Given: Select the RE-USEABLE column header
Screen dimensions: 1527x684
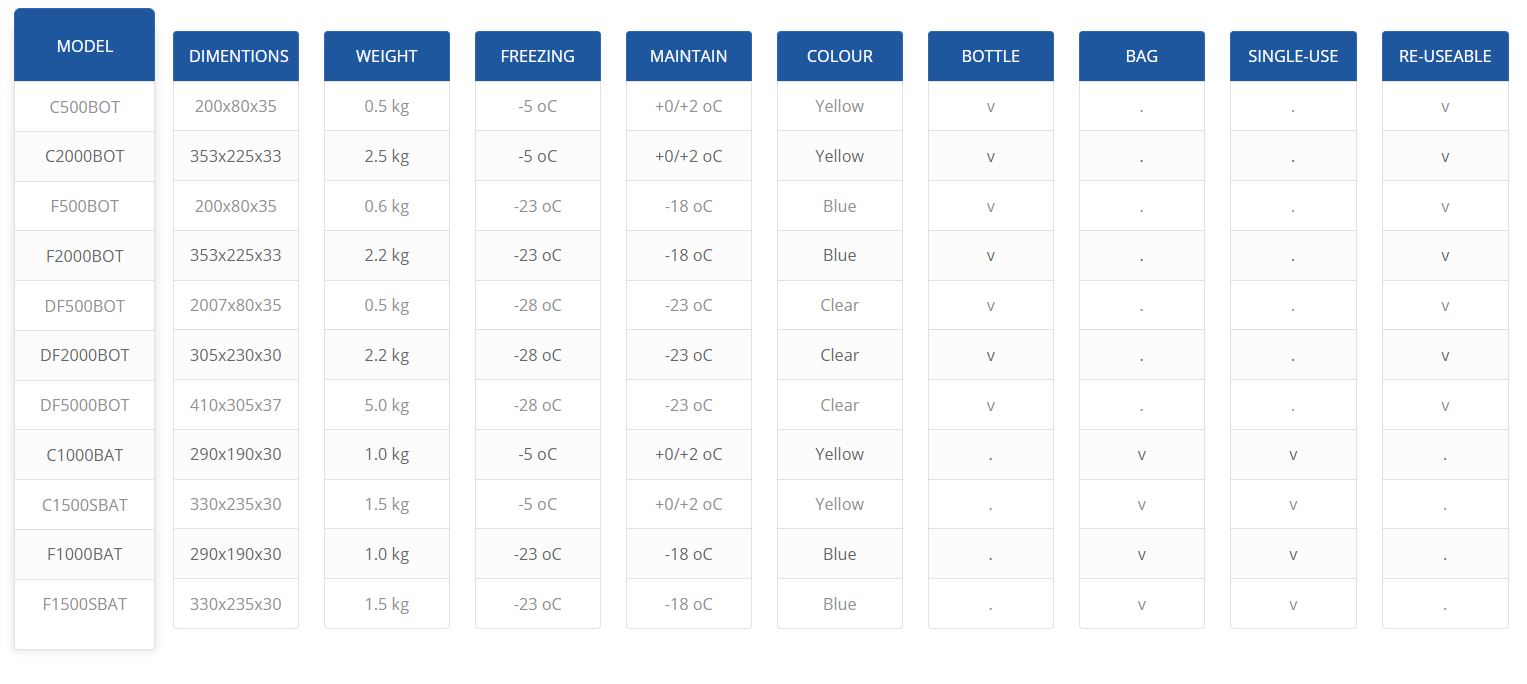Looking at the screenshot, I should pyautogui.click(x=1444, y=56).
